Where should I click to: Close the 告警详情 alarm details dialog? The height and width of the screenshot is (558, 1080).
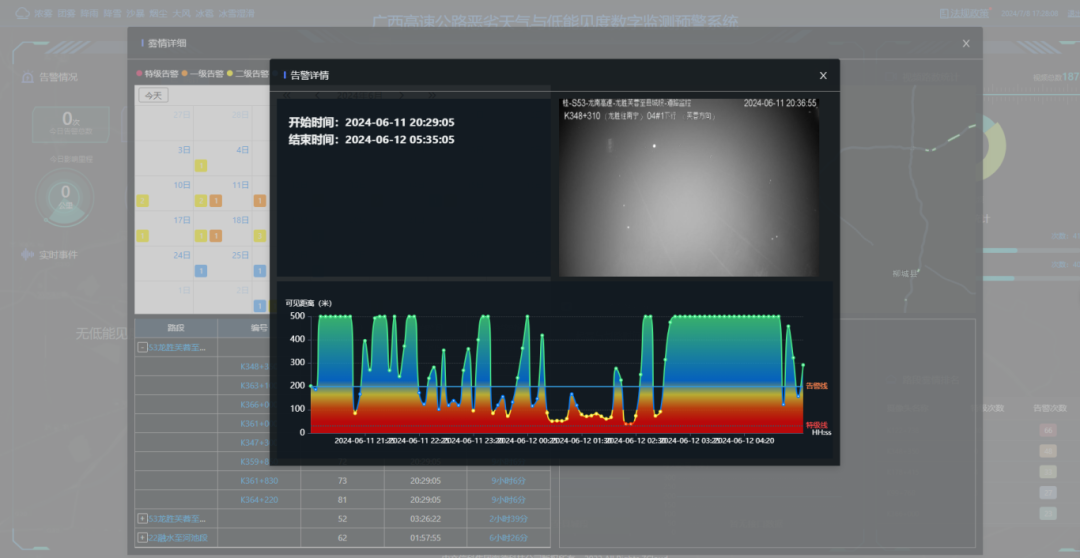[822, 76]
